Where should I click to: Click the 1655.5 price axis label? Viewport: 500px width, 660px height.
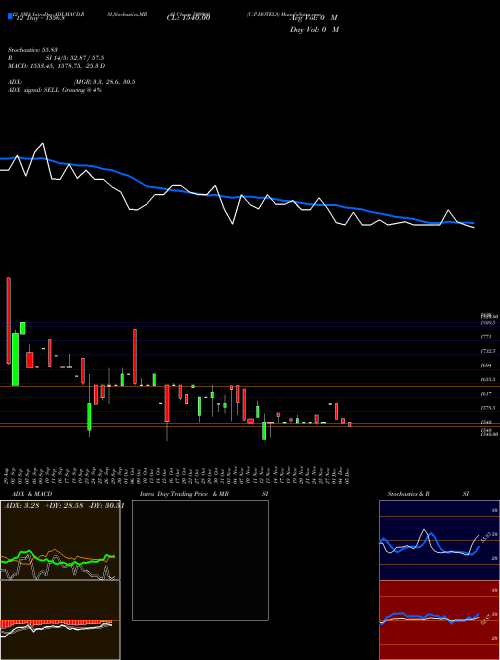[x=487, y=380]
